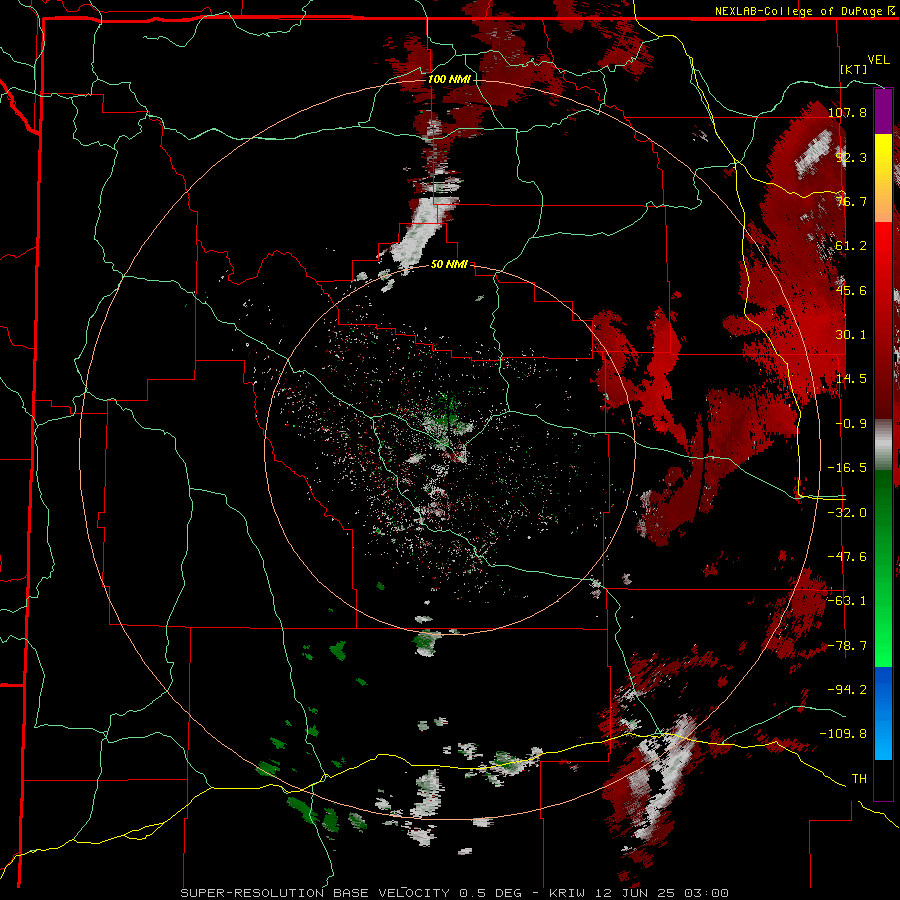Click the -32.0 value on velocity scale

click(x=847, y=513)
